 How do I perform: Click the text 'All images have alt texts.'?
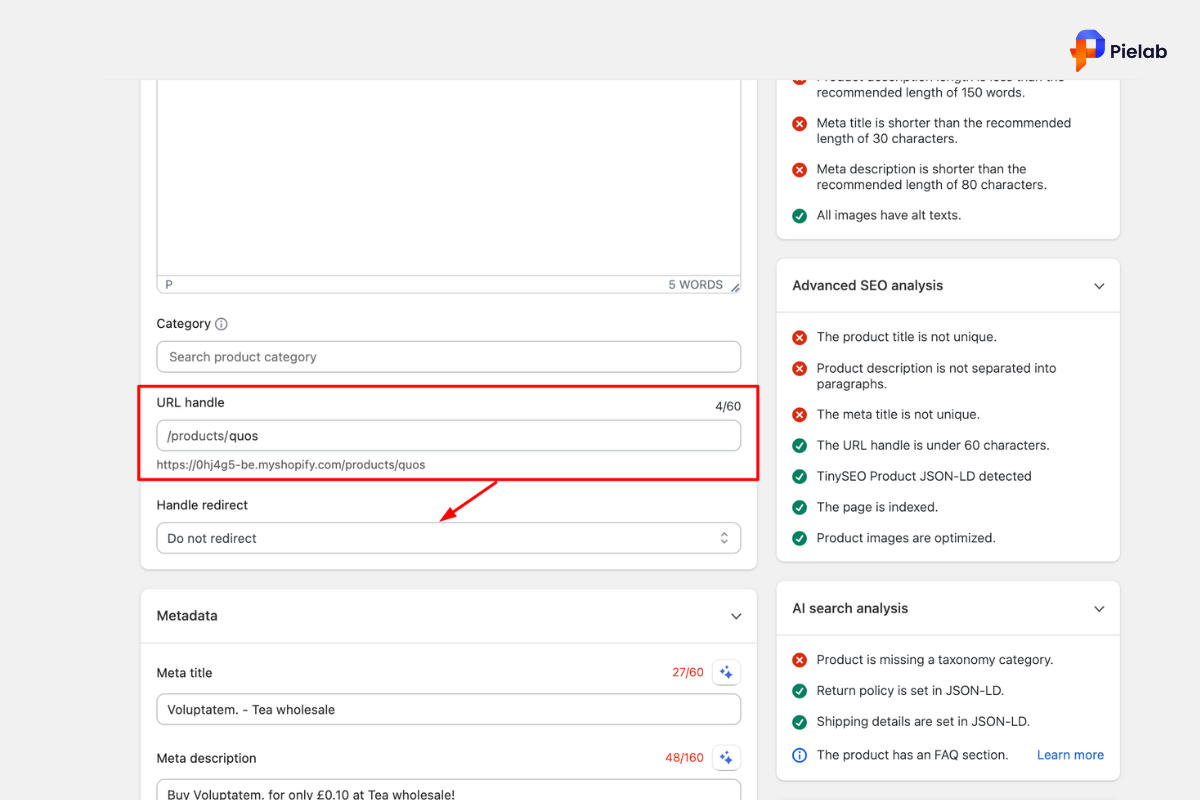pyautogui.click(x=889, y=215)
